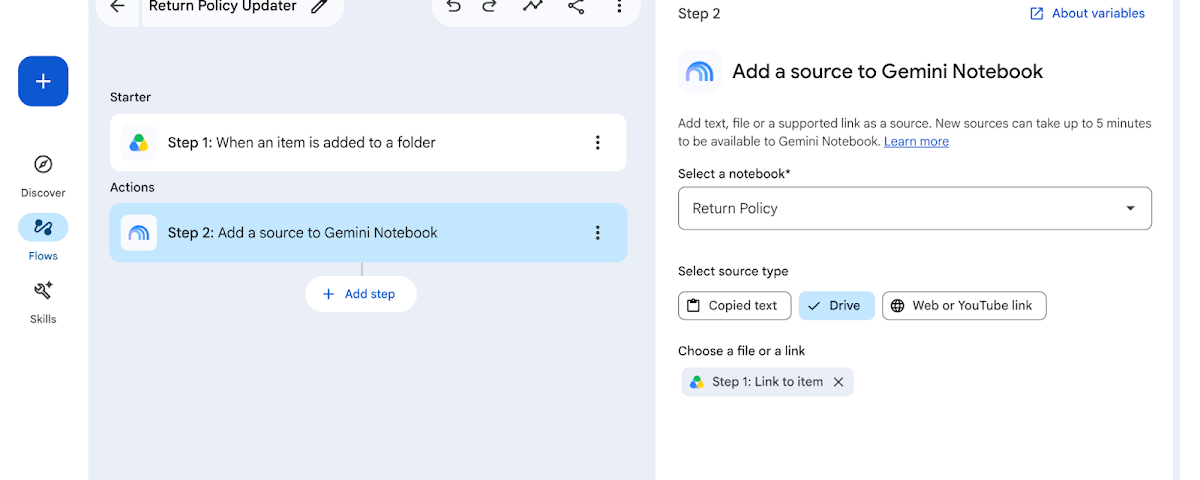Open the top toolbar more options menu

click(619, 7)
